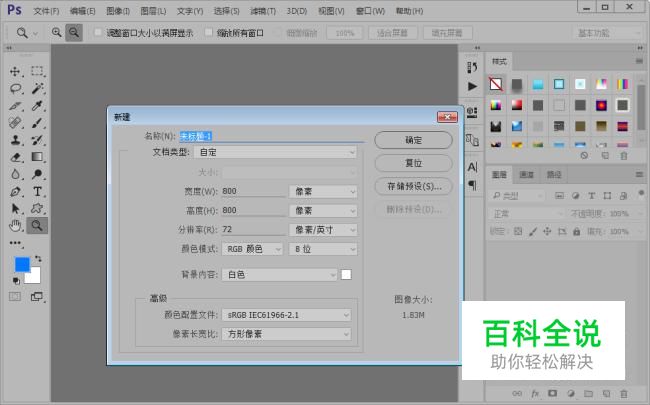Select the Magic Wand tool
The width and height of the screenshot is (650, 405).
(37, 88)
